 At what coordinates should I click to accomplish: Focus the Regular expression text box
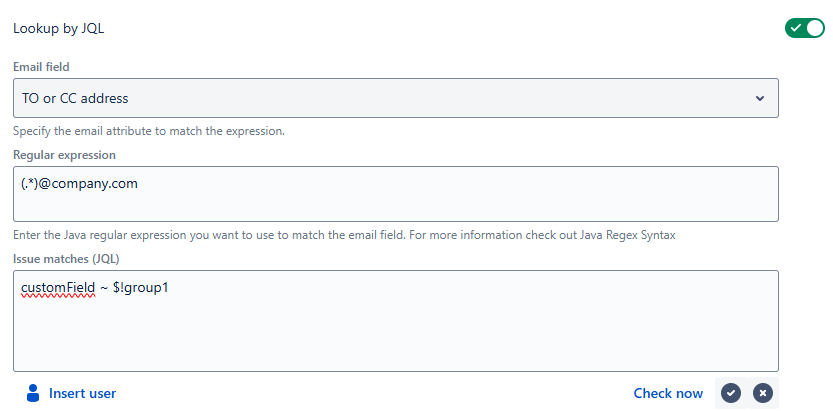(396, 194)
